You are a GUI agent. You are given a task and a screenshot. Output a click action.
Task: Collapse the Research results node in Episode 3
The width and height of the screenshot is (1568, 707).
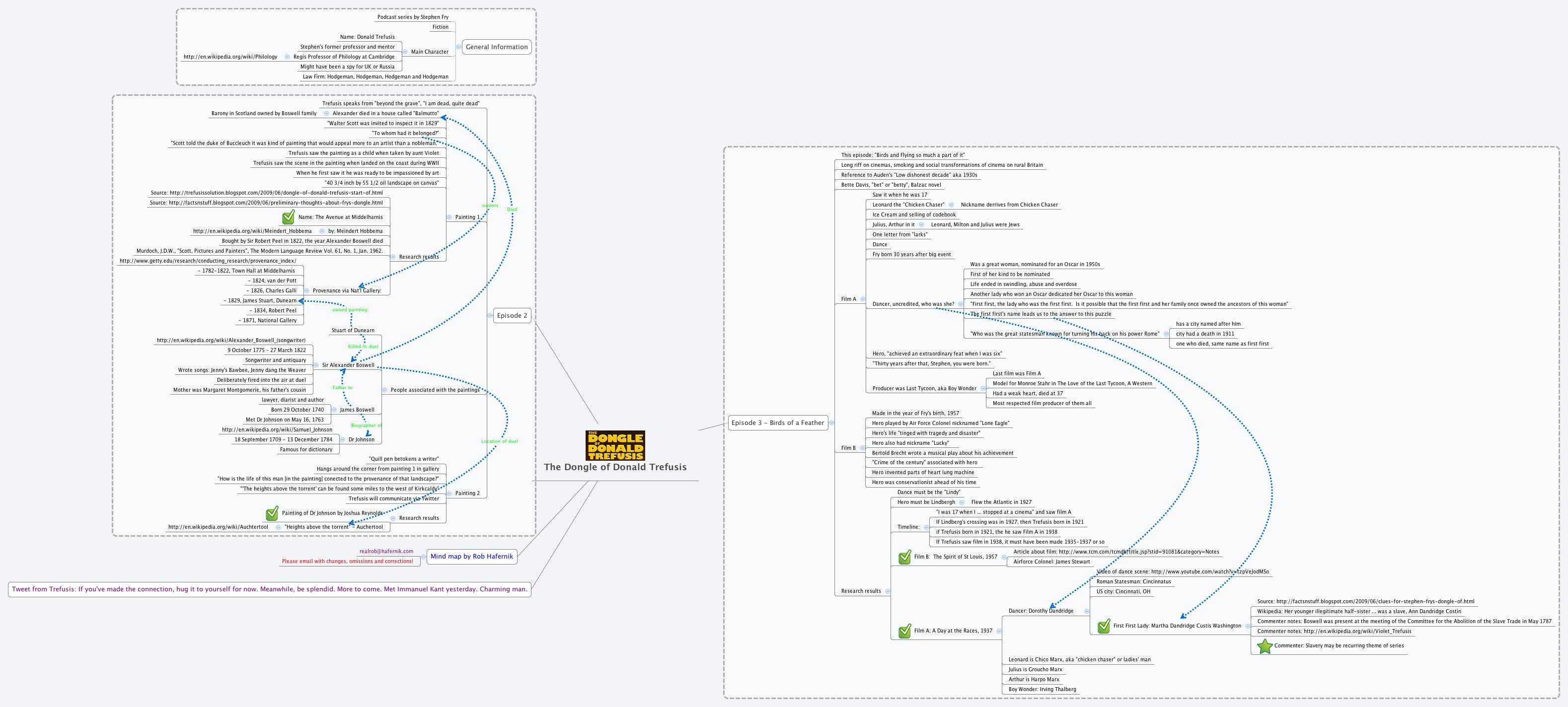coord(888,591)
